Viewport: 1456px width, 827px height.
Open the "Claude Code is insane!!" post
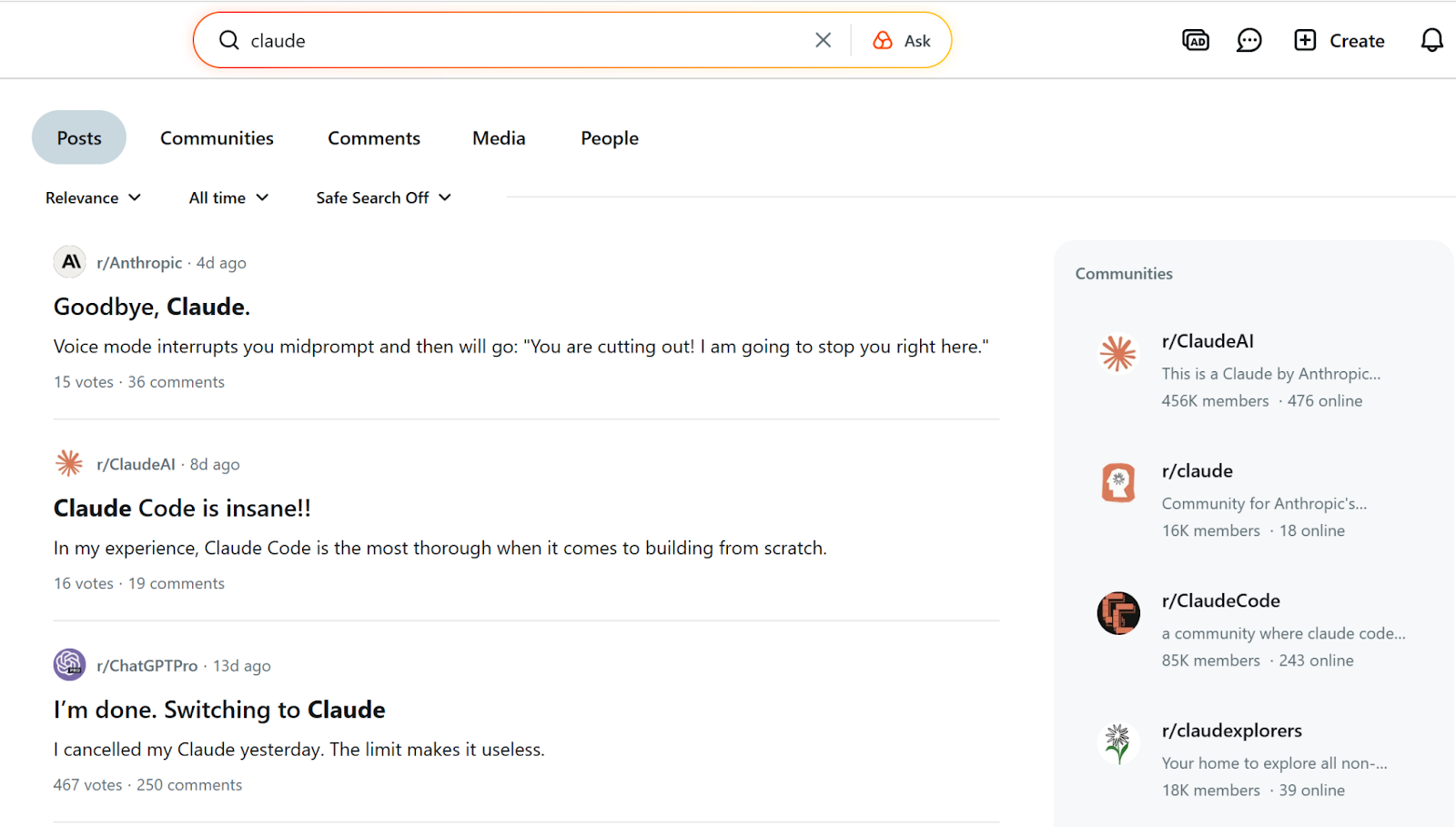tap(182, 508)
